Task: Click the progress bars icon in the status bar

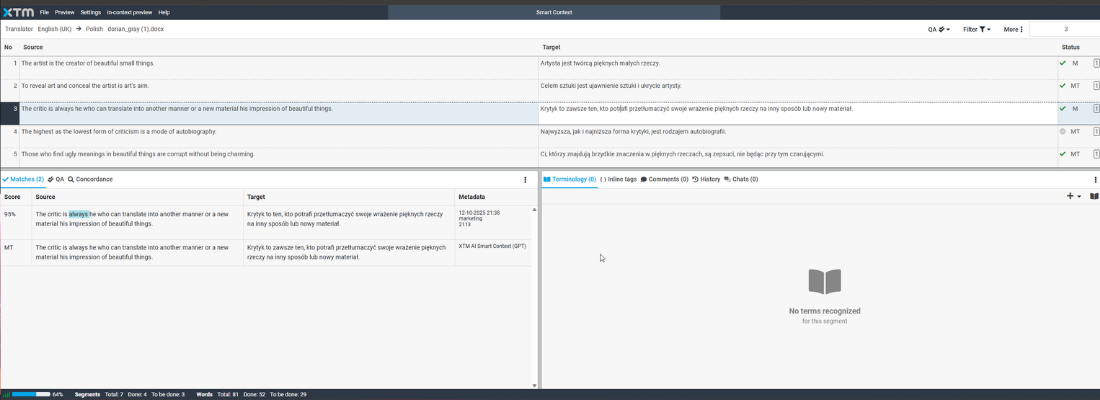Action: [6, 394]
